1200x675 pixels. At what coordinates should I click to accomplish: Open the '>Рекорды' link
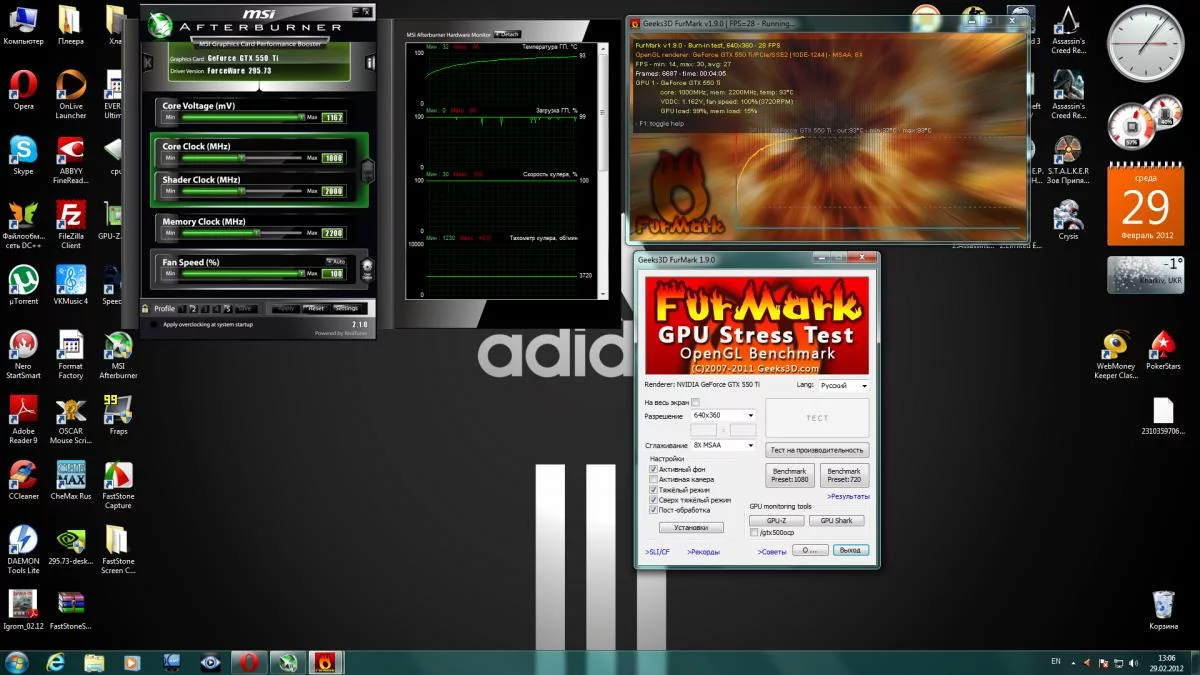(703, 552)
